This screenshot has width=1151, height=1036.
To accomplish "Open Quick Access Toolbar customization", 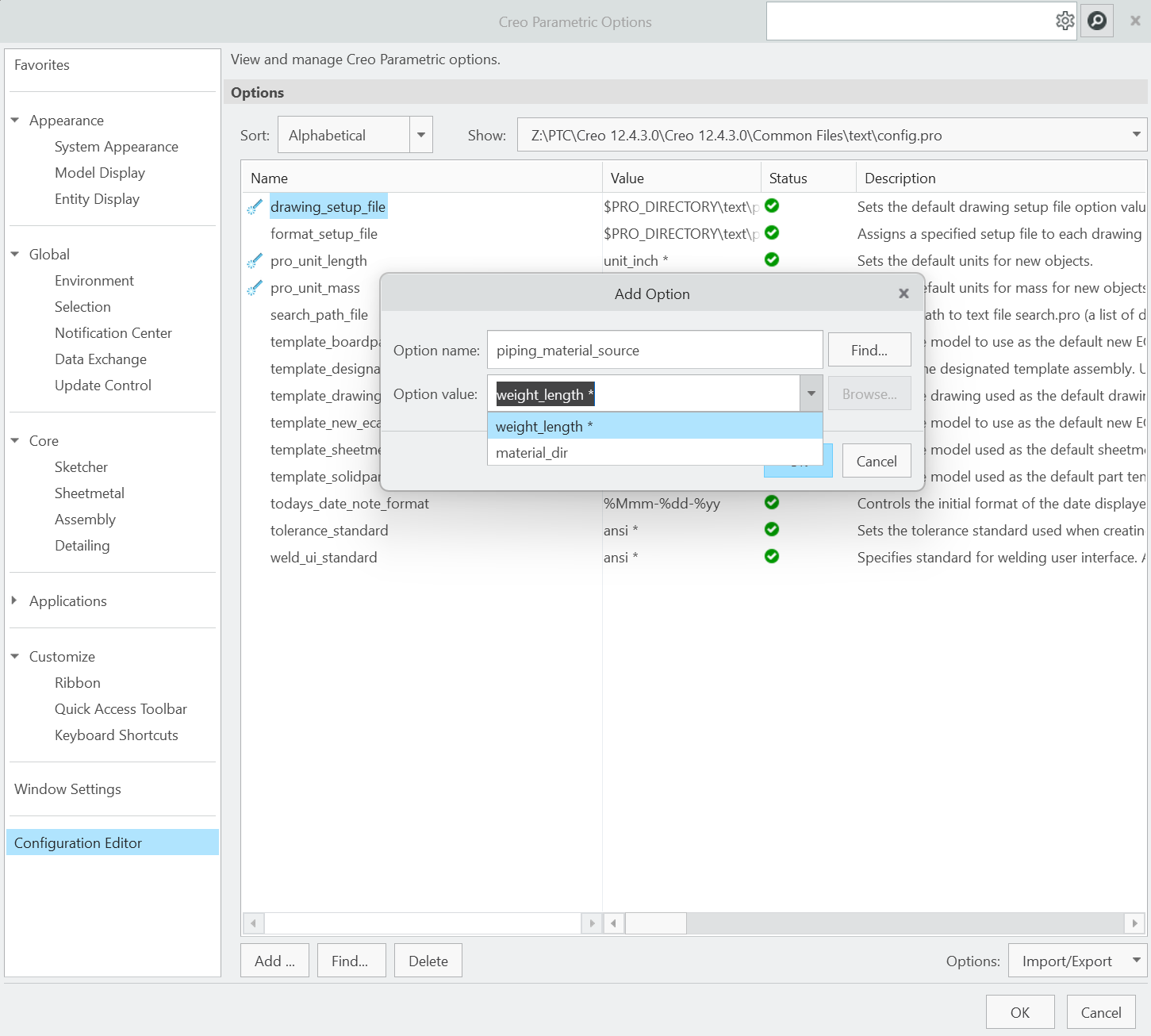I will click(121, 709).
